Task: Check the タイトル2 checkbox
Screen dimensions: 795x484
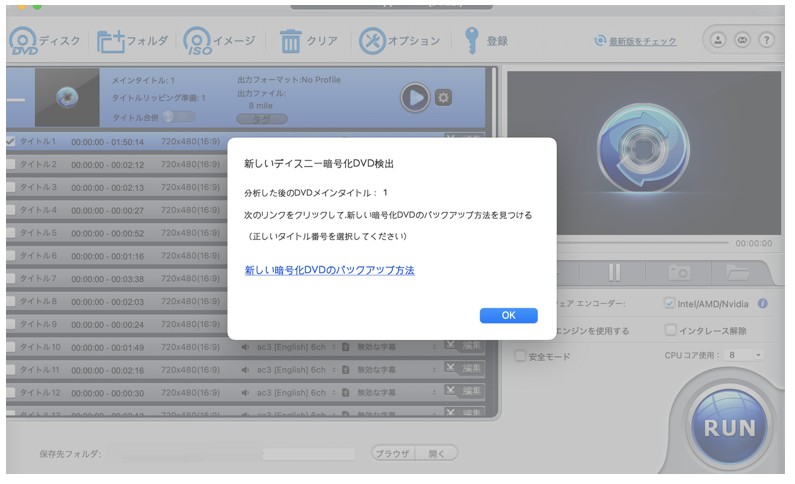Action: click(x=10, y=164)
